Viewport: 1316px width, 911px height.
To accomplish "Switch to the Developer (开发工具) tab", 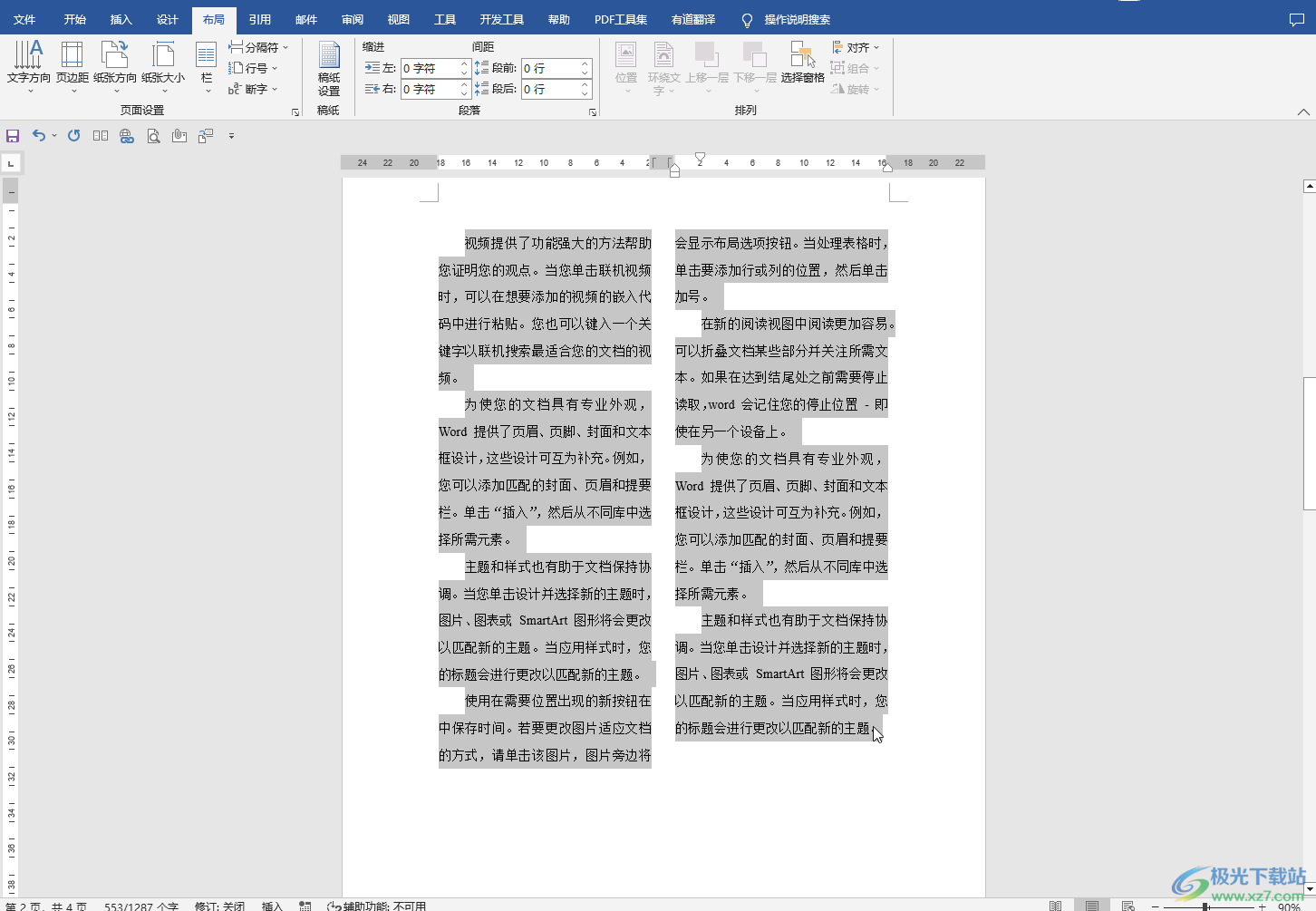I will [x=502, y=19].
